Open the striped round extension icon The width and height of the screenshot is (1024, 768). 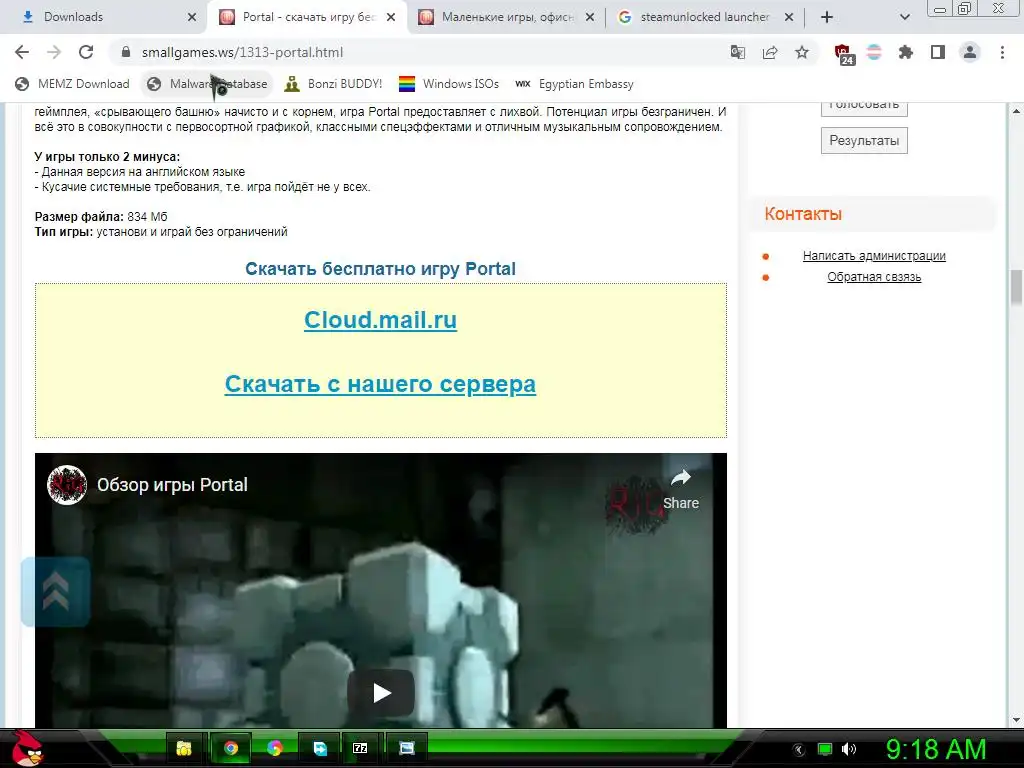point(874,52)
